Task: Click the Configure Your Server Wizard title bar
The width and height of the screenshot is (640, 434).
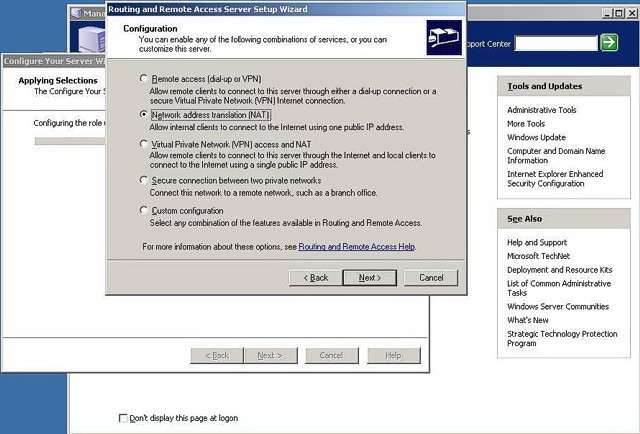Action: pyautogui.click(x=54, y=61)
